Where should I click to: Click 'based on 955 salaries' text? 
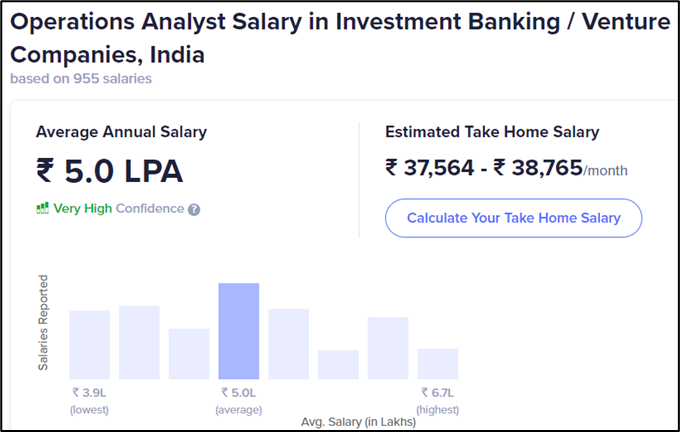click(x=81, y=79)
